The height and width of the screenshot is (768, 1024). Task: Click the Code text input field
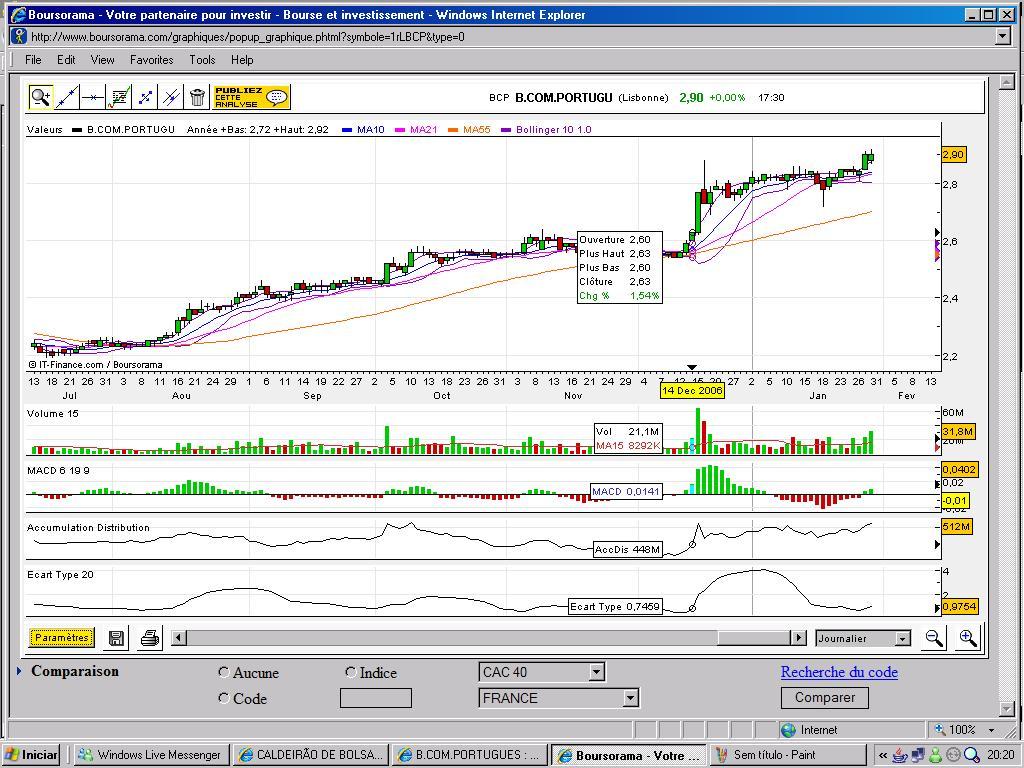[x=376, y=698]
